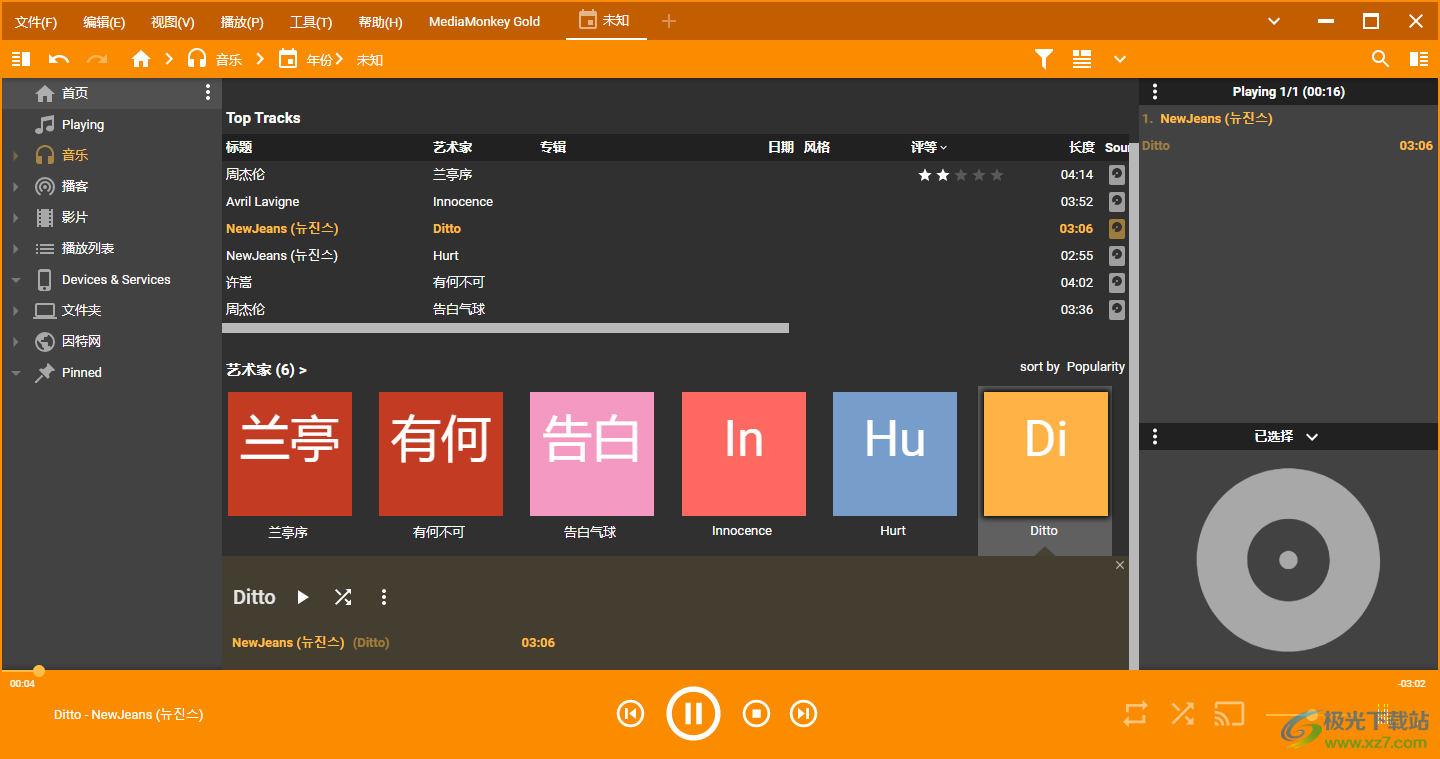
Task: Enable repeat mode at the bottom right
Action: [1135, 713]
